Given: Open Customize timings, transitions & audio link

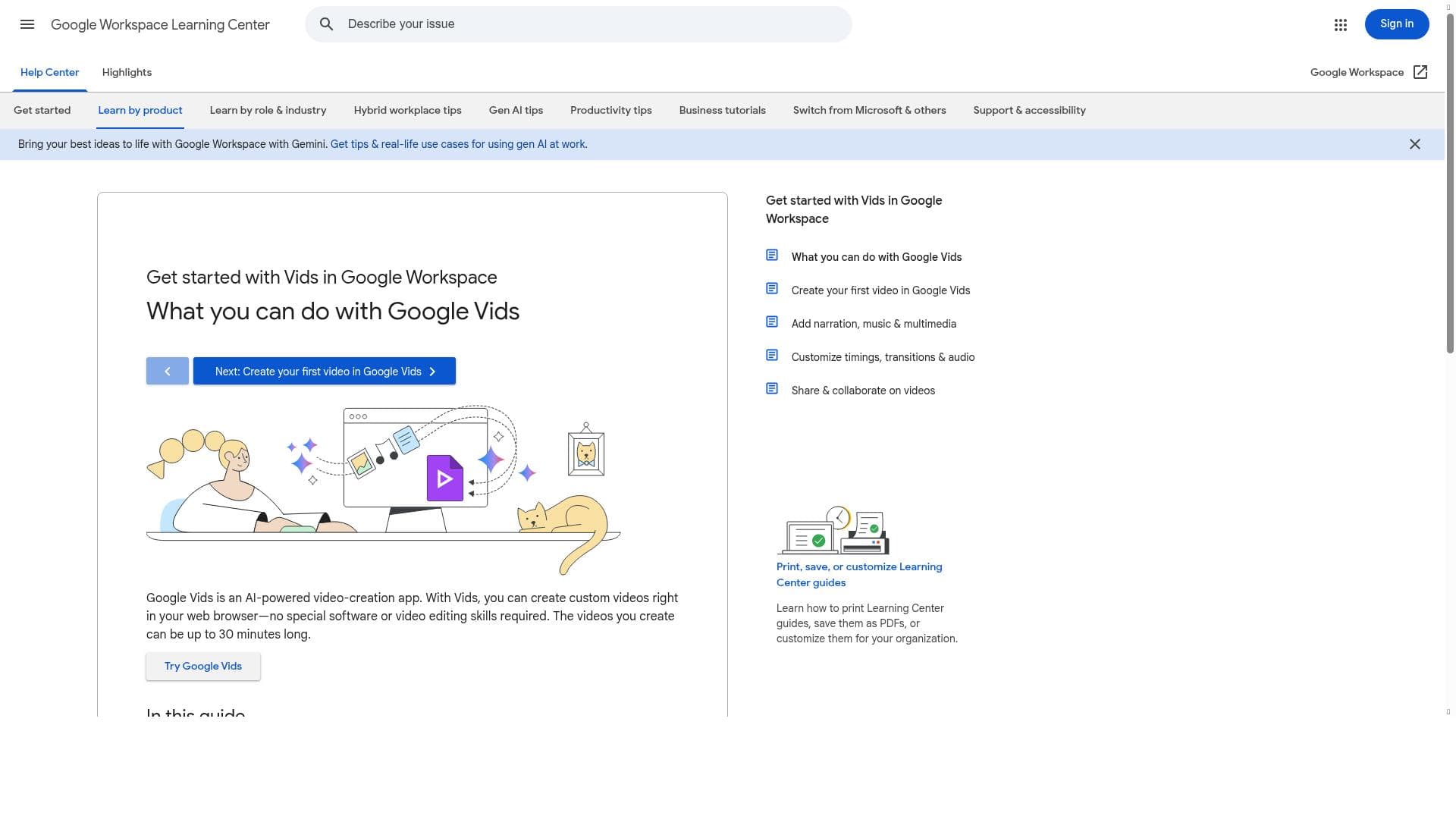Looking at the screenshot, I should point(883,357).
